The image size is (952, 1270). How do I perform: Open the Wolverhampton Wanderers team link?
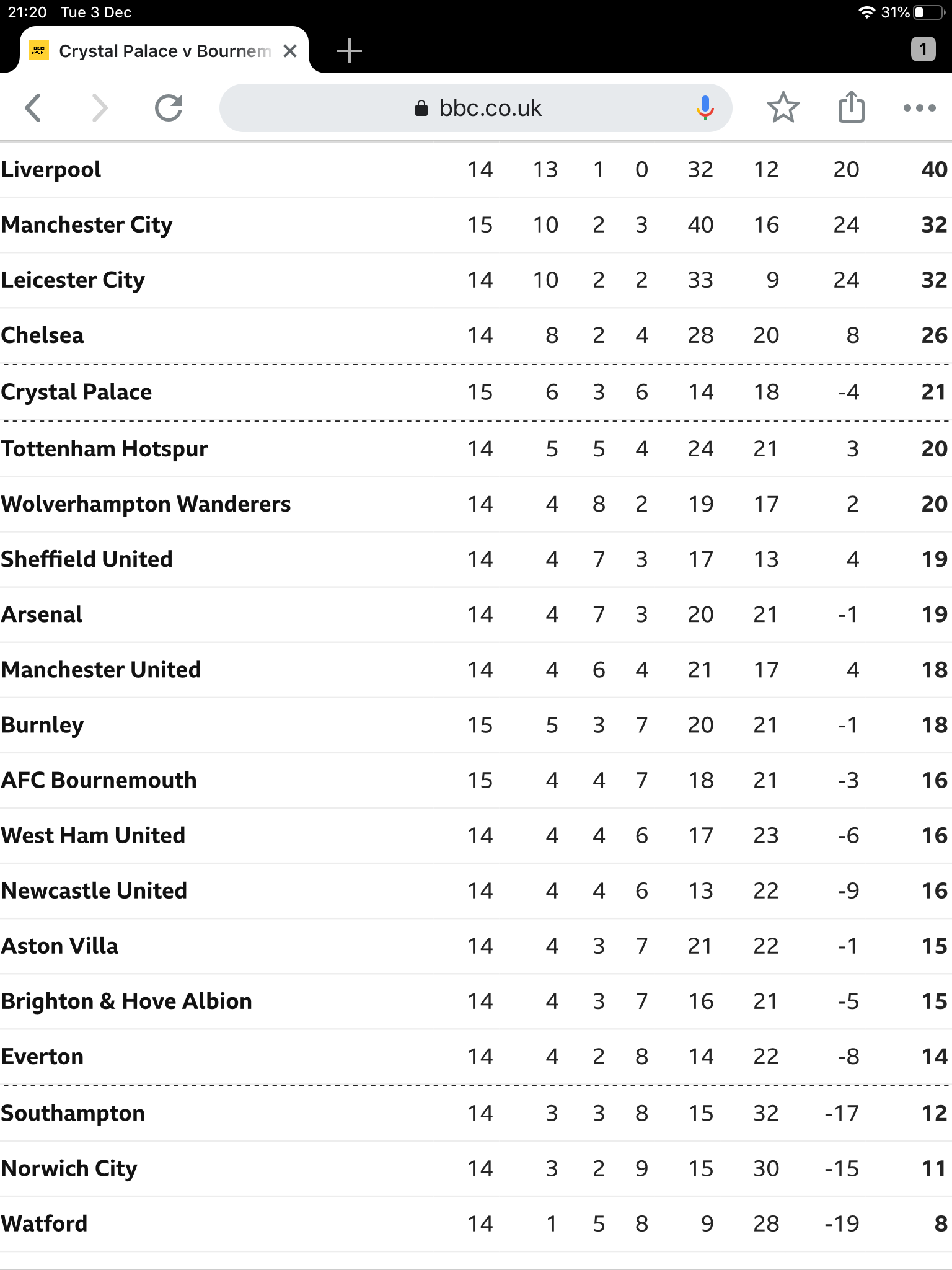point(146,505)
